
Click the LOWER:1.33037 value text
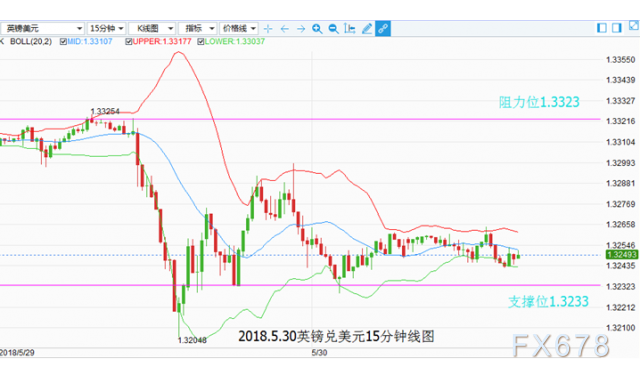pos(235,42)
